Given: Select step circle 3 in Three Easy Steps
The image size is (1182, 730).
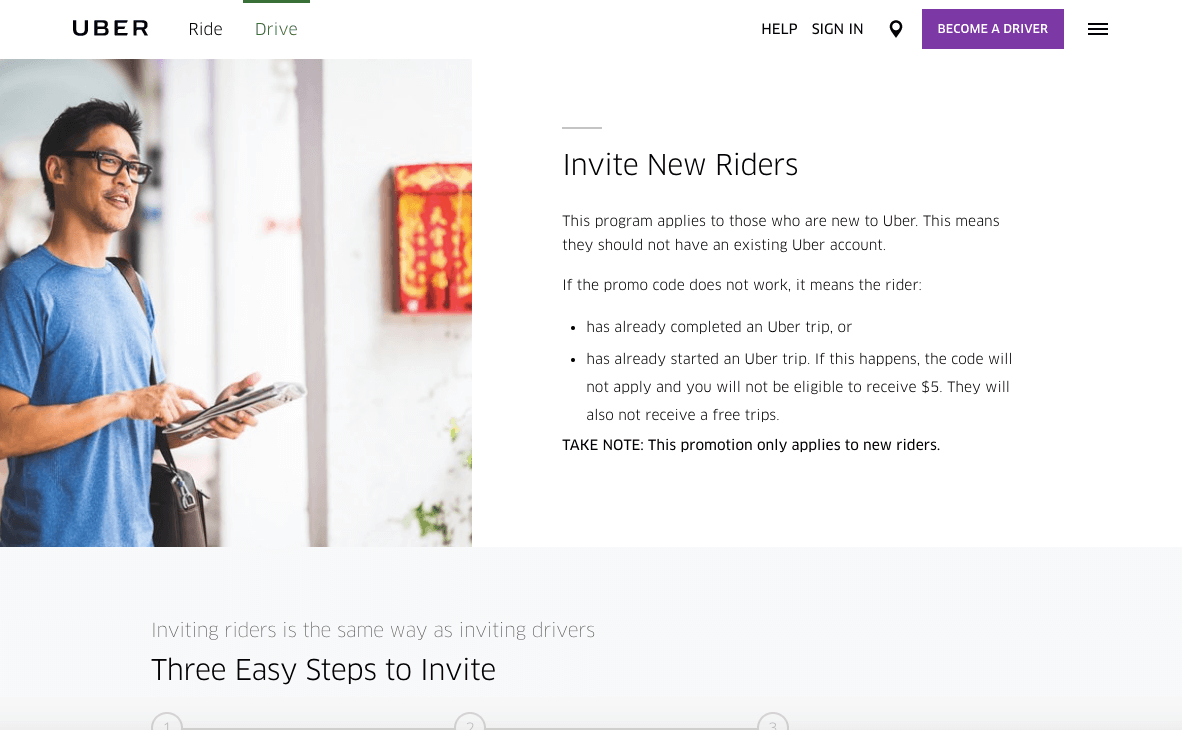Looking at the screenshot, I should click(x=773, y=722).
